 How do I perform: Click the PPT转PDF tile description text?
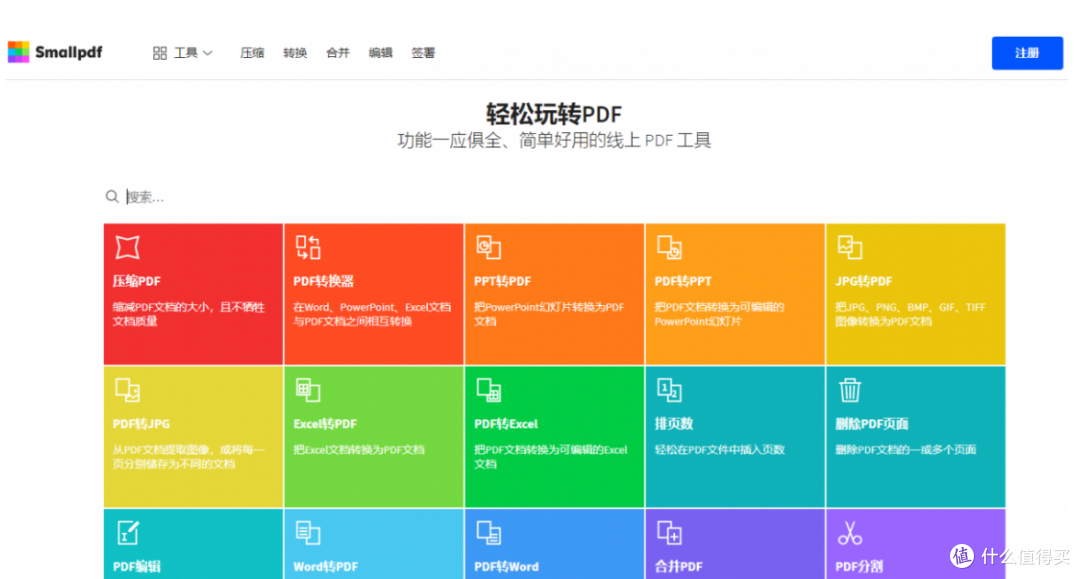(x=549, y=314)
